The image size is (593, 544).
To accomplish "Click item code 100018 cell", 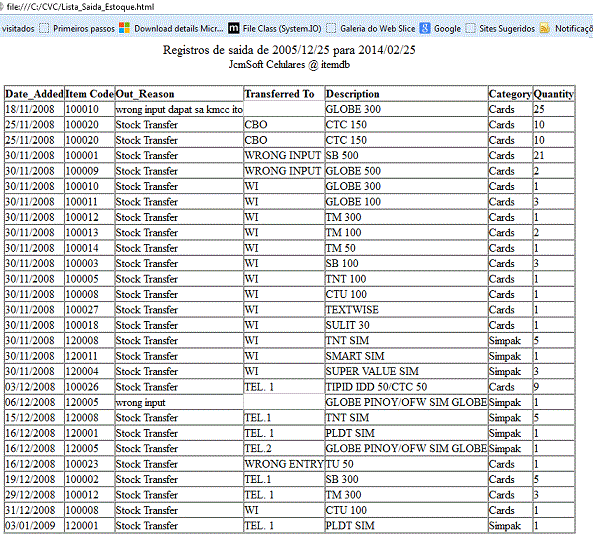I will coord(90,325).
